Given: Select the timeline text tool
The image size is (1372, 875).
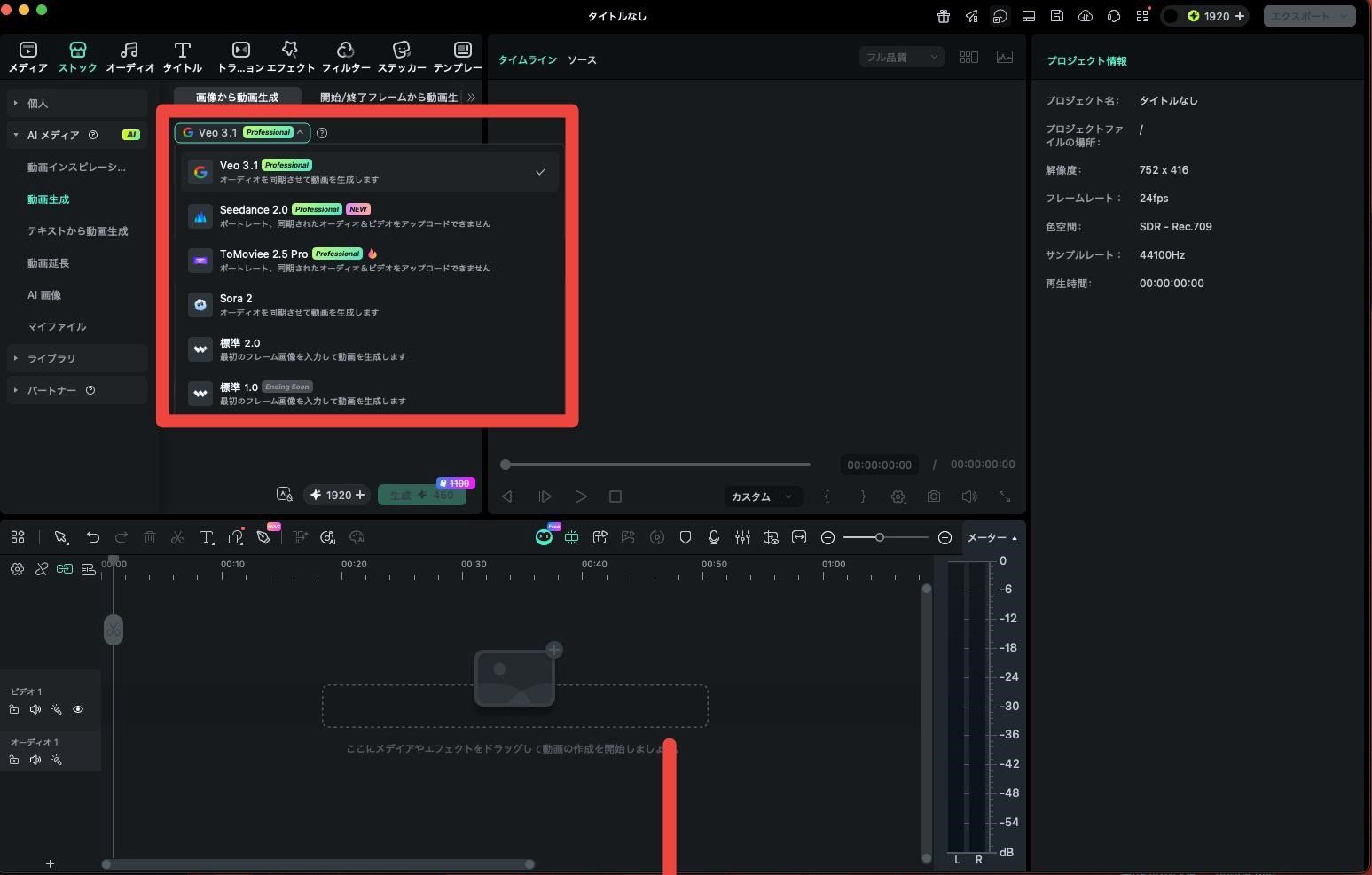Looking at the screenshot, I should click(207, 537).
